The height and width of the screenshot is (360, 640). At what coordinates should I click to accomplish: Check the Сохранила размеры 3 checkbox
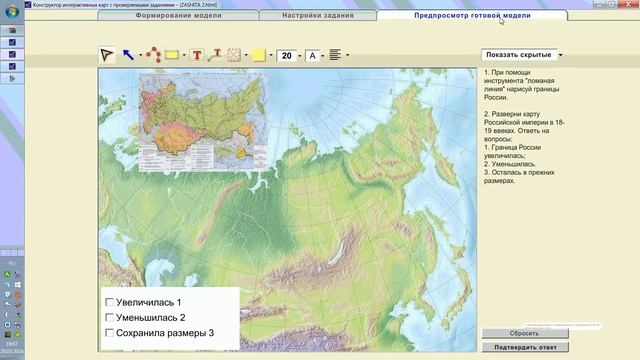click(109, 333)
